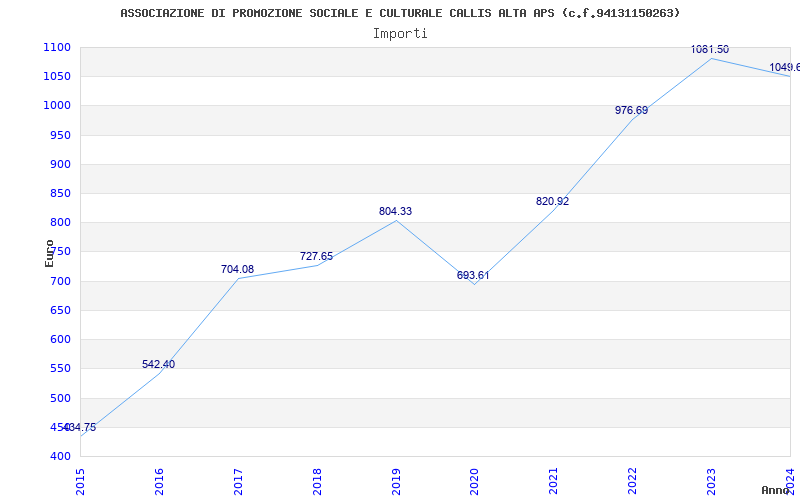
Task: Click the 550 y-axis value
Action: [60, 368]
